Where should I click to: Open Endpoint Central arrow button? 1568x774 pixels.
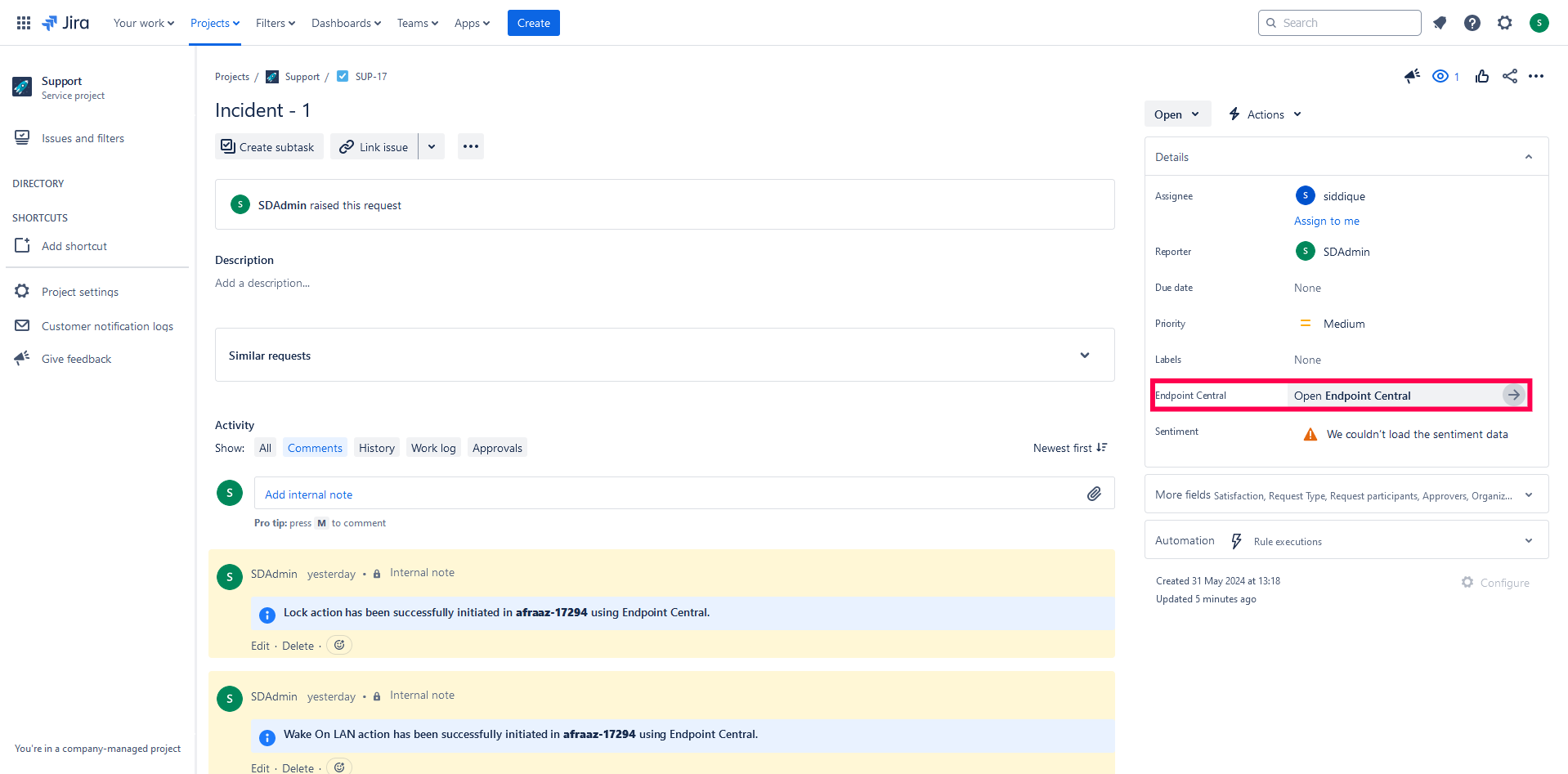1514,395
